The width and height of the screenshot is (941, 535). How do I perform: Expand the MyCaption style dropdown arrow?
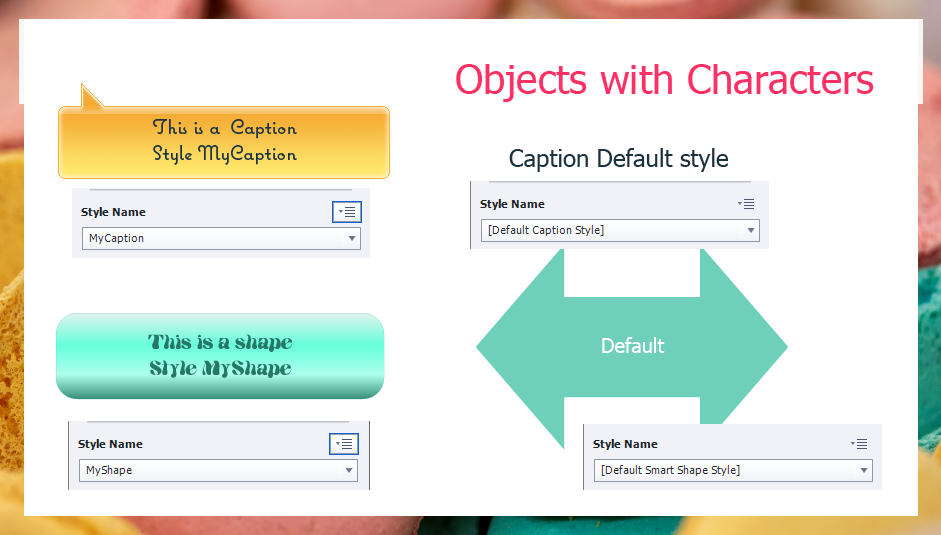[x=351, y=239]
